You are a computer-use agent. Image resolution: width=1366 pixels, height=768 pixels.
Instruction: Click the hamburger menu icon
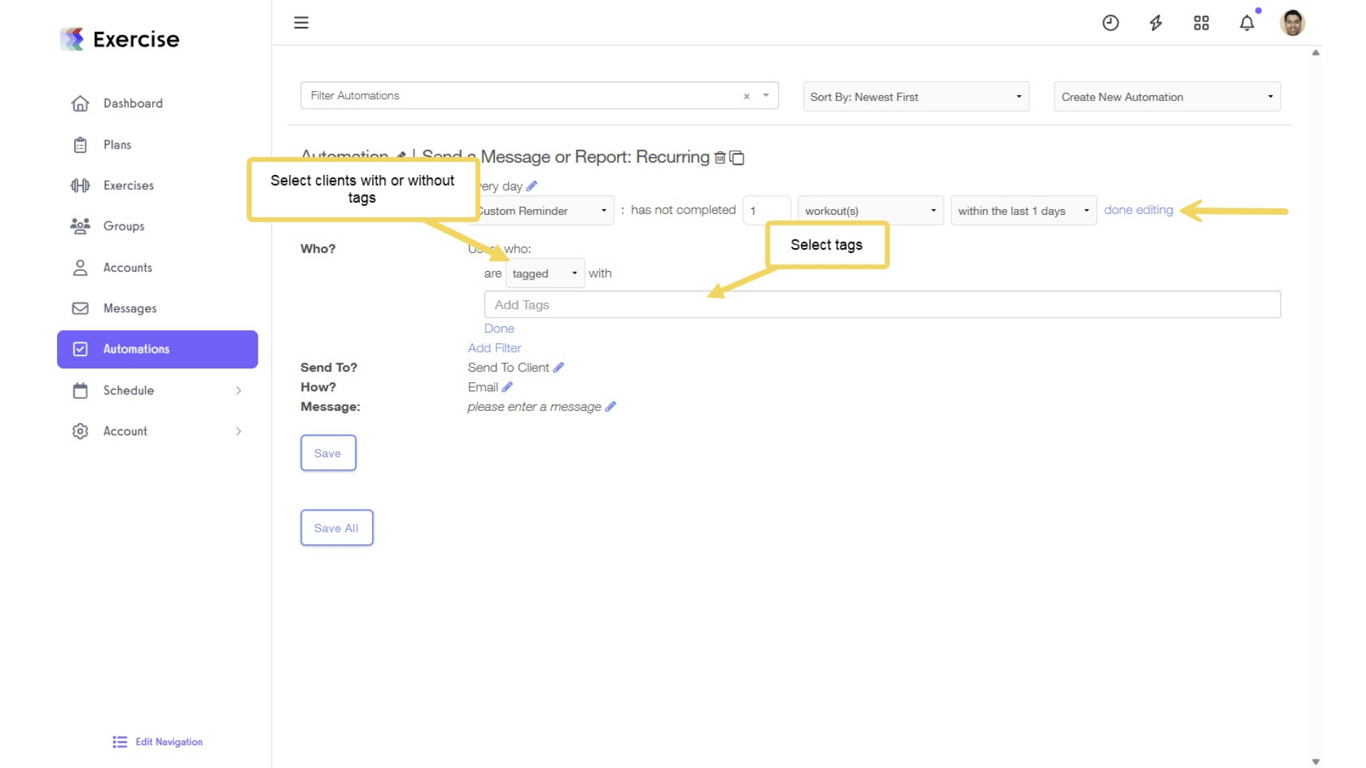pos(301,22)
